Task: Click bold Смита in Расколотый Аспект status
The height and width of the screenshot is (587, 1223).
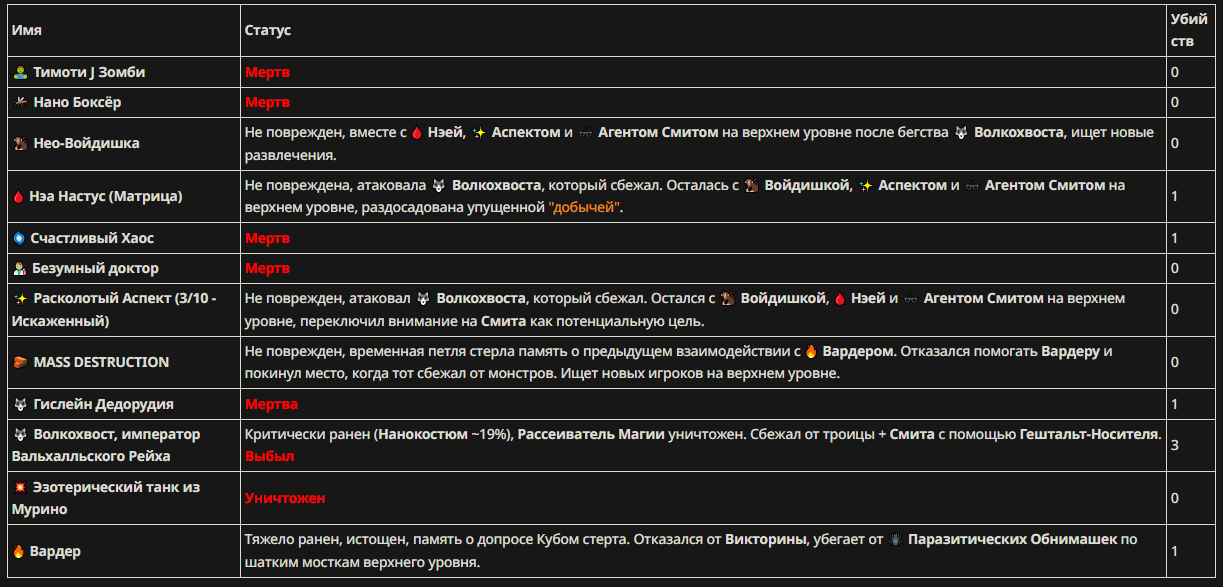Action: [x=503, y=321]
